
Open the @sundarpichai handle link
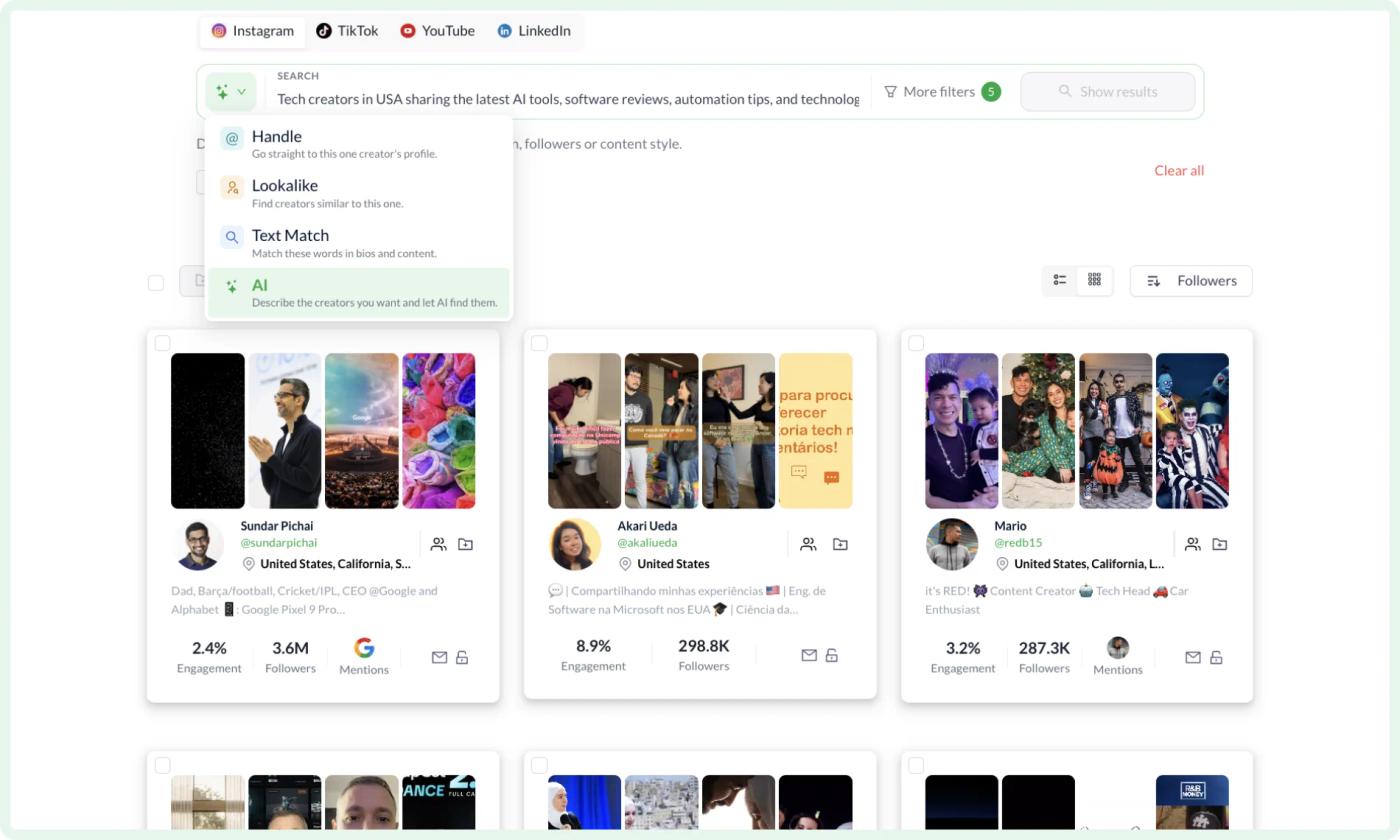[x=279, y=543]
